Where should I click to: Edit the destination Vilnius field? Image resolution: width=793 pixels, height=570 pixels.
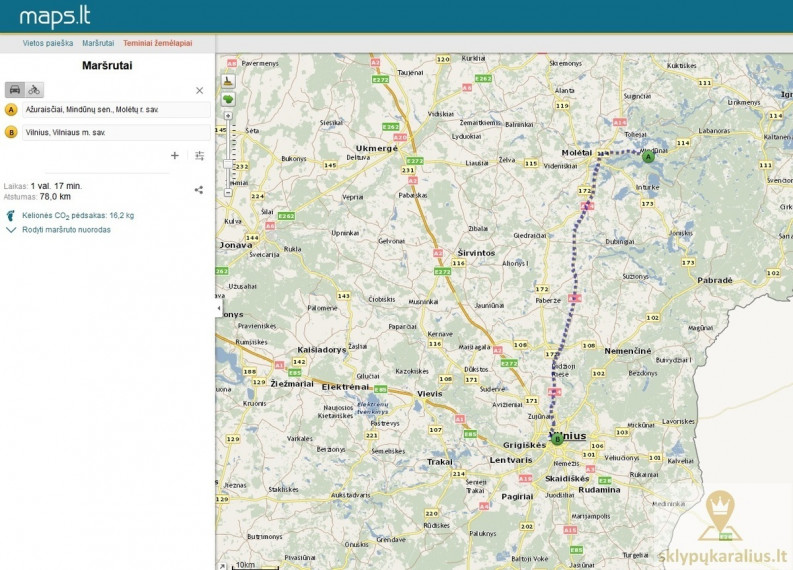(116, 132)
